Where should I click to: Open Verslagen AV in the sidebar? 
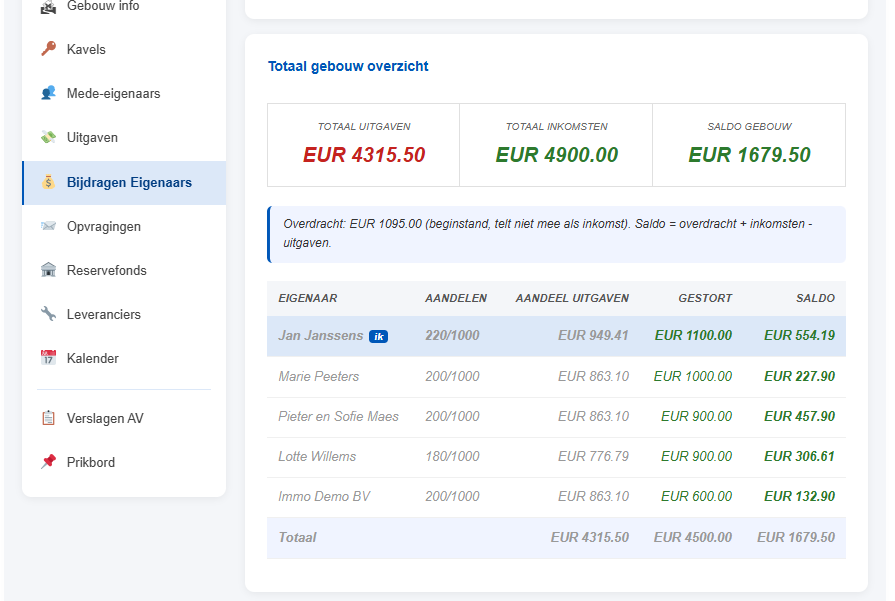coord(124,418)
